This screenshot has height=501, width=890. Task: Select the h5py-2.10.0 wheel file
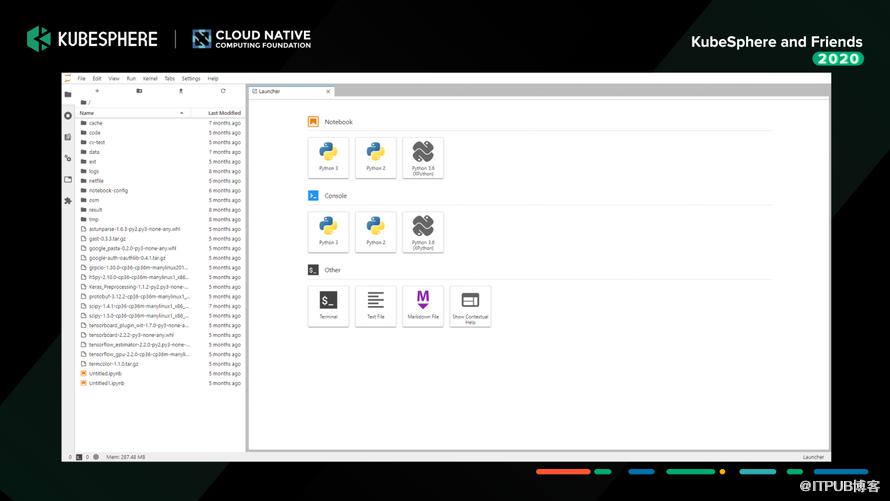coord(161,277)
